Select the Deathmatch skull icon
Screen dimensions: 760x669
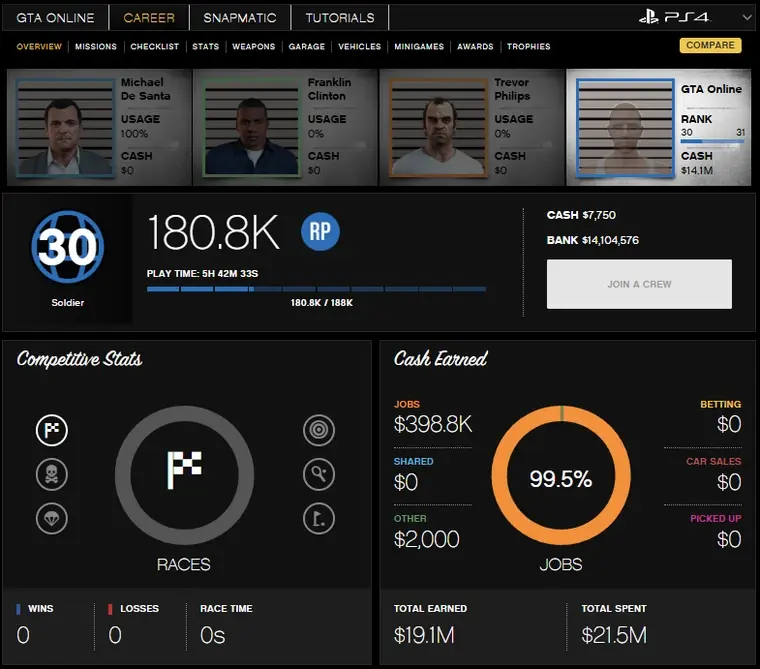coord(52,474)
